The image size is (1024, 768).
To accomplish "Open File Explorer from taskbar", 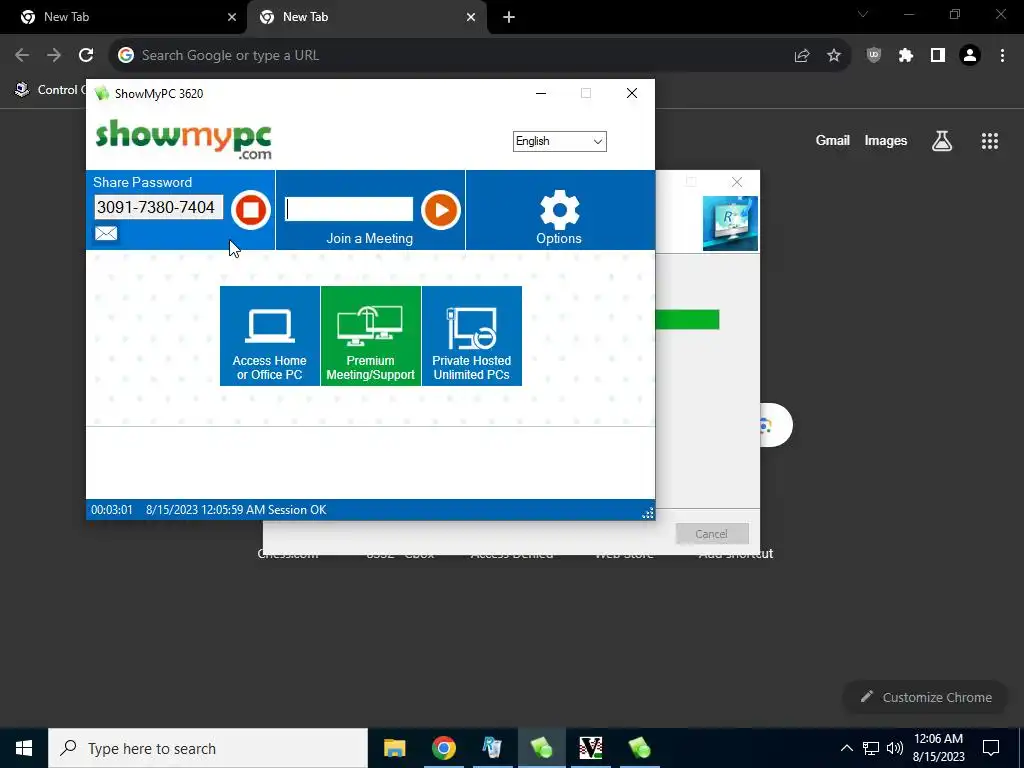I will pos(394,748).
